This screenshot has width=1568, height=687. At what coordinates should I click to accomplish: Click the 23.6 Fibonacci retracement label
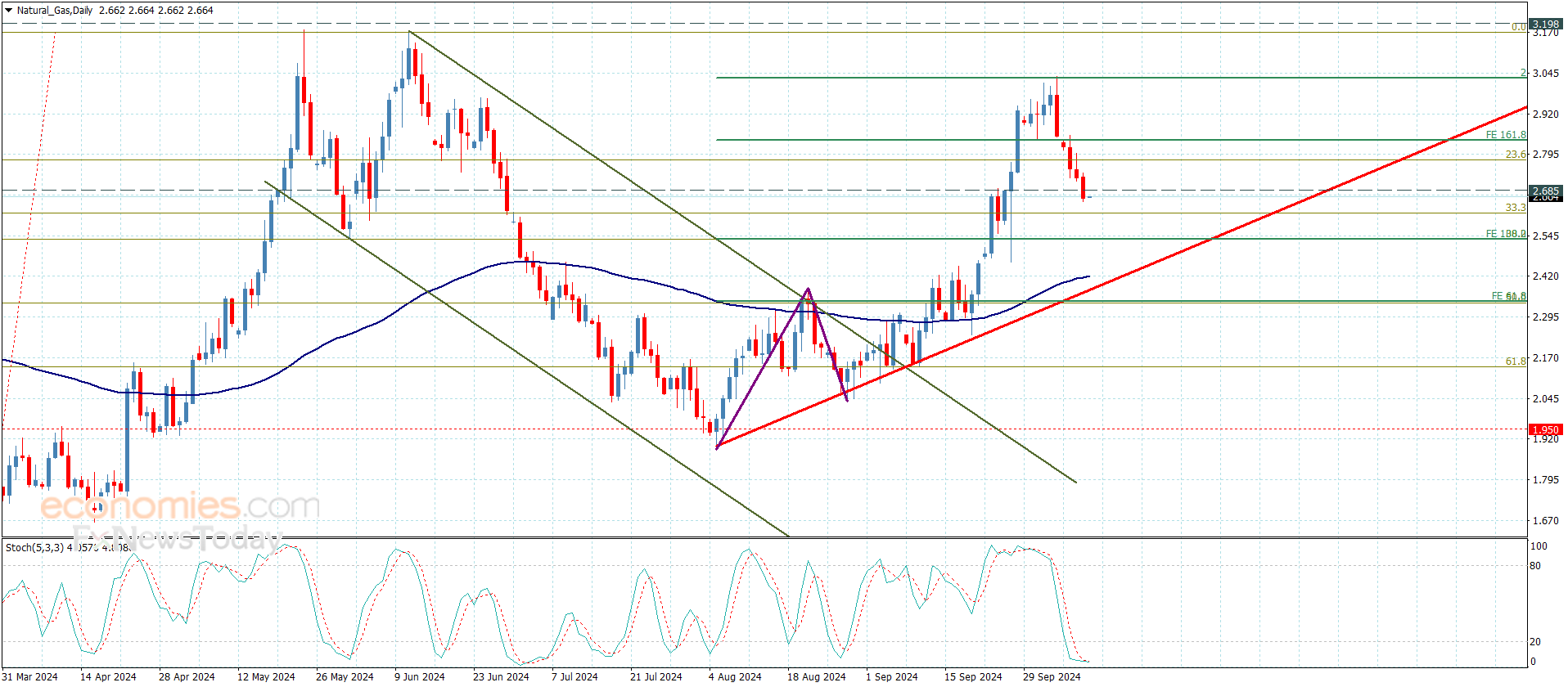coord(1516,155)
